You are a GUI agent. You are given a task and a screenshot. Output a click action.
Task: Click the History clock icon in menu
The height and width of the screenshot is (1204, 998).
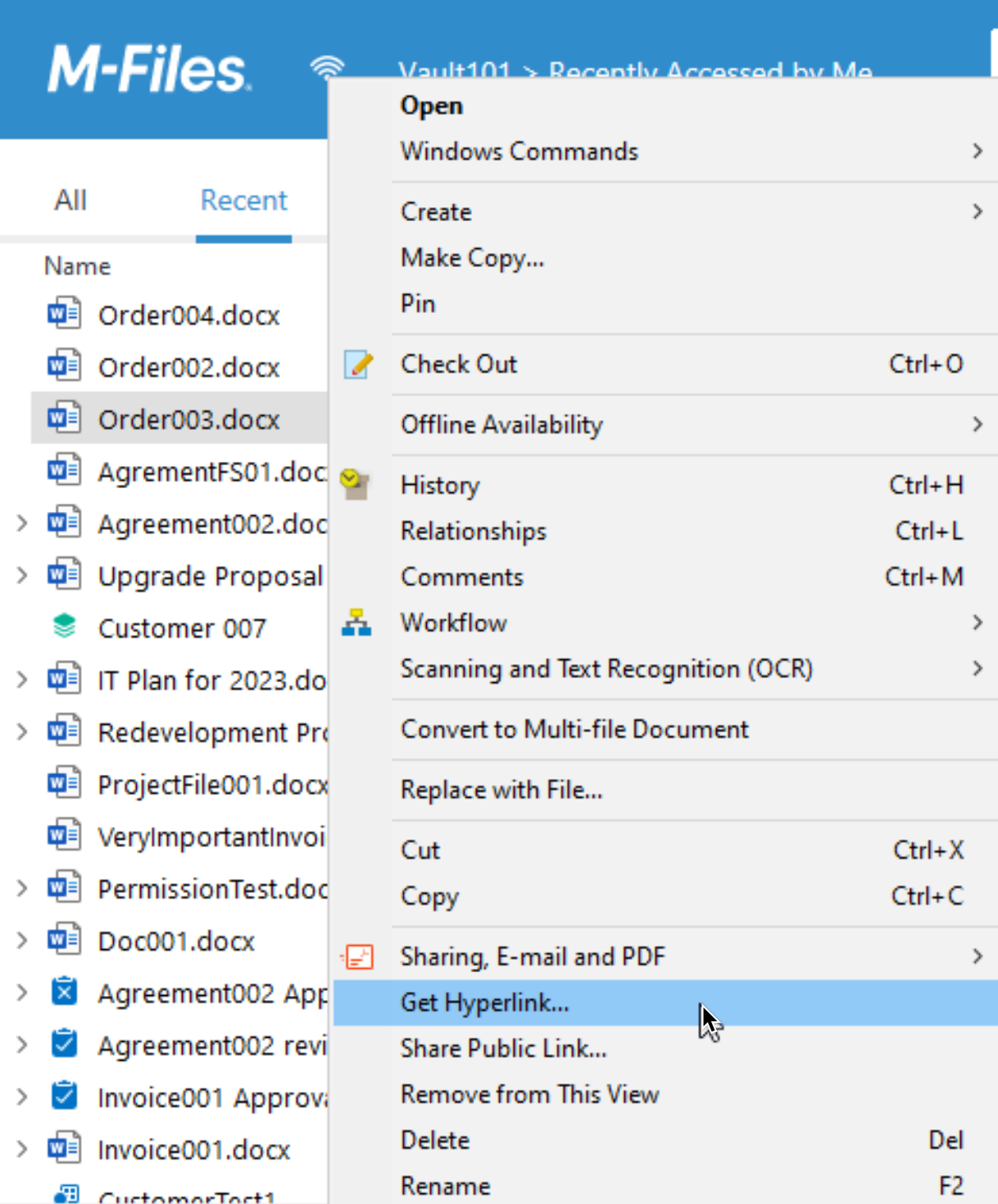pos(355,484)
